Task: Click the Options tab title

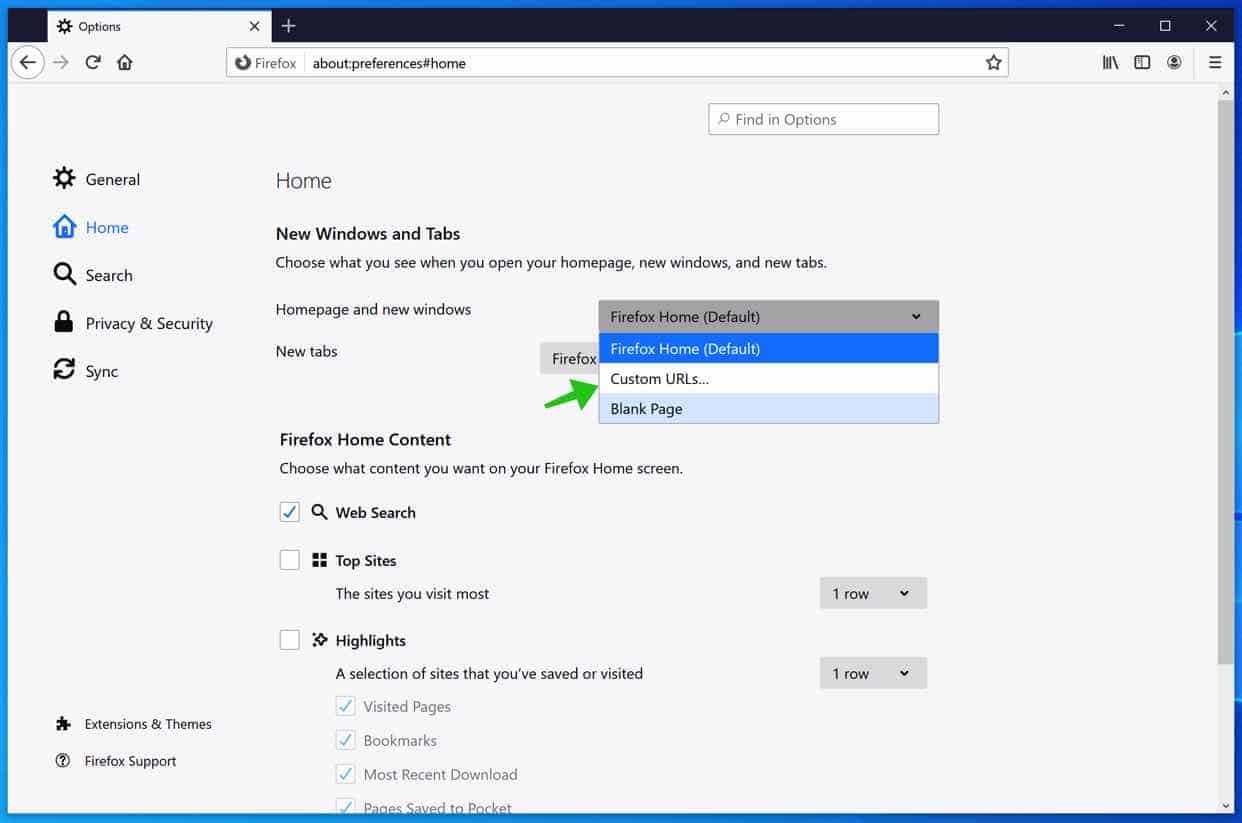Action: (x=100, y=27)
